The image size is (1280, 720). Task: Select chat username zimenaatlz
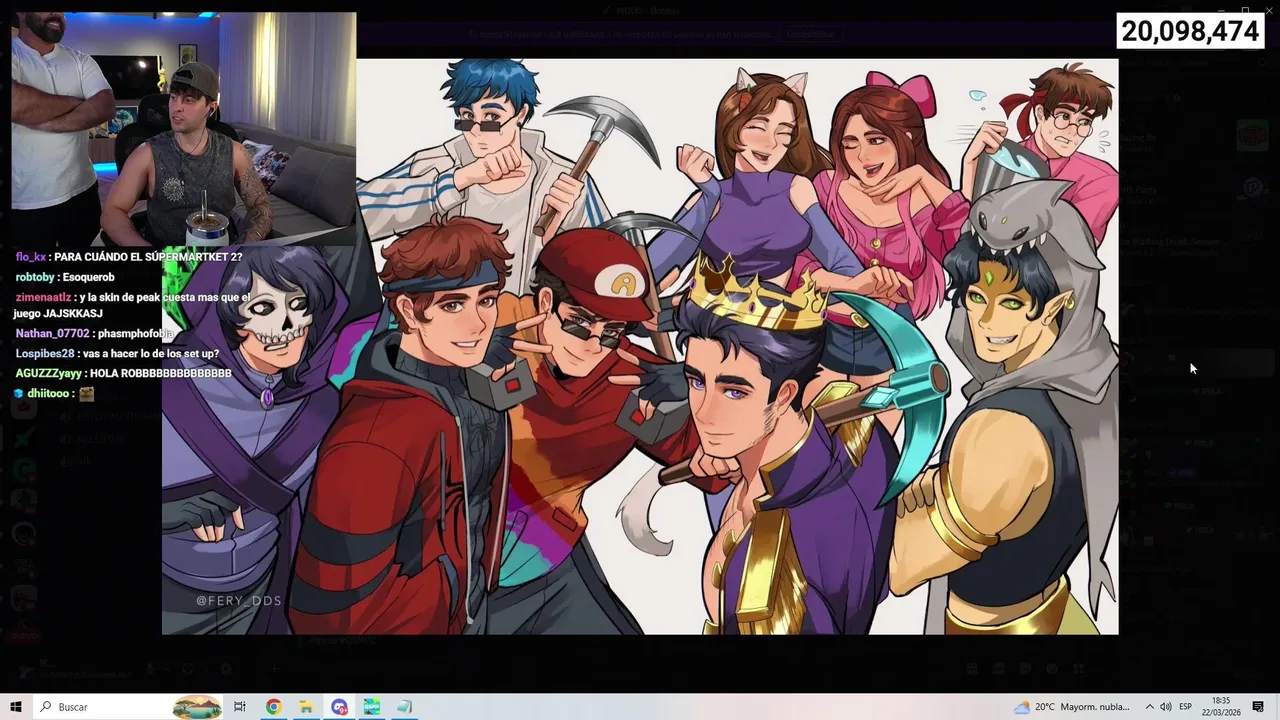[43, 297]
